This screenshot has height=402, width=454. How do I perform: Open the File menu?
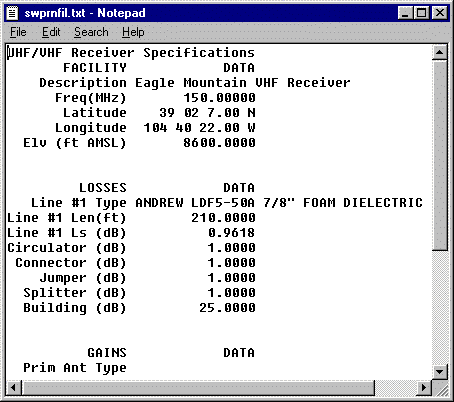tap(18, 32)
